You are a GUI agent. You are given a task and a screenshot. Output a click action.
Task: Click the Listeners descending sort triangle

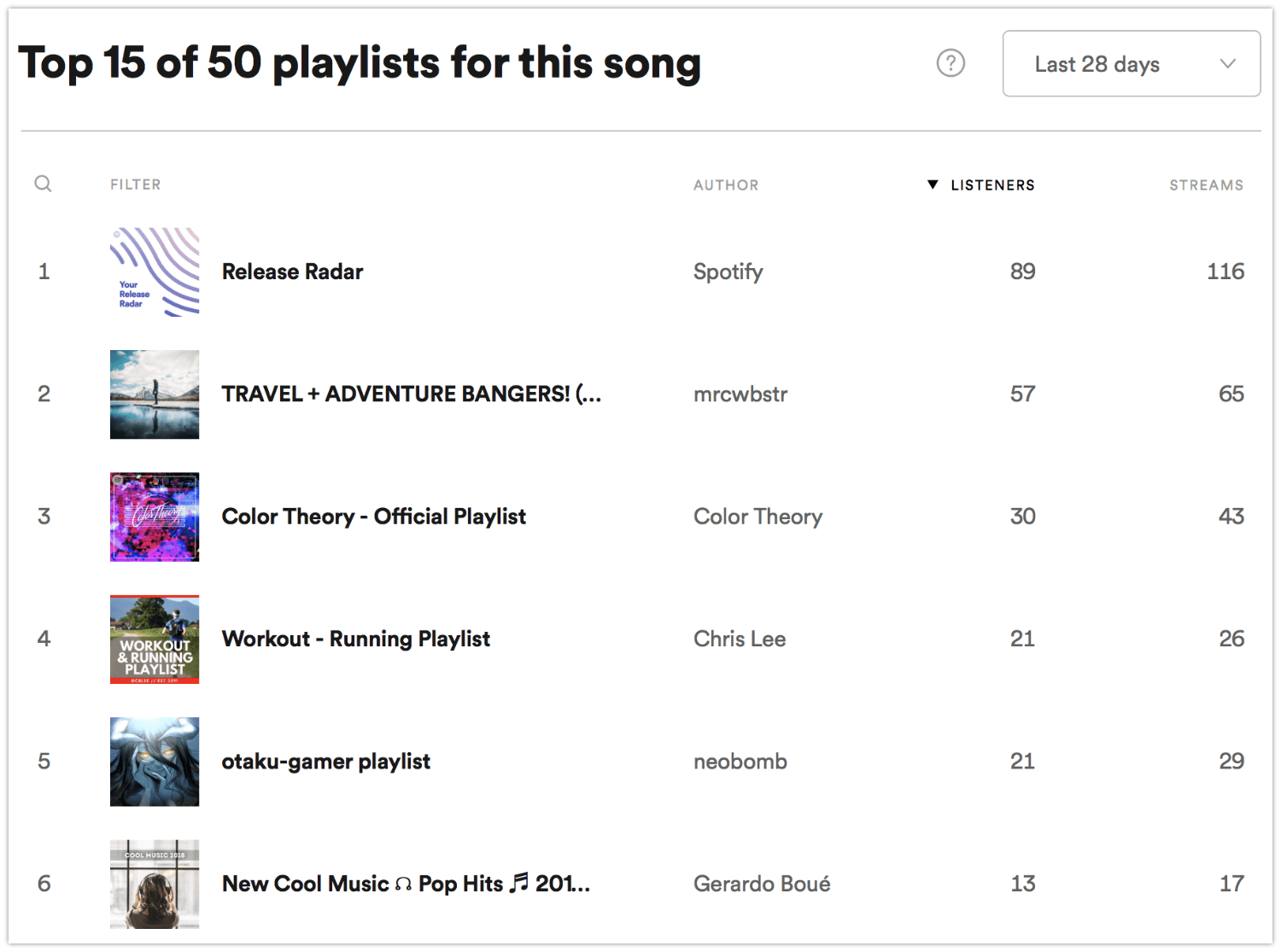click(x=932, y=184)
